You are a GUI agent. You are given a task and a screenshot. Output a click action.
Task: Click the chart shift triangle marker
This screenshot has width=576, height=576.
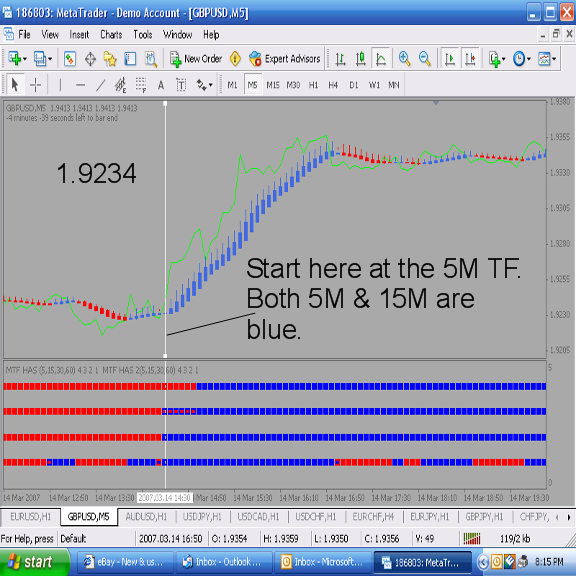436,103
